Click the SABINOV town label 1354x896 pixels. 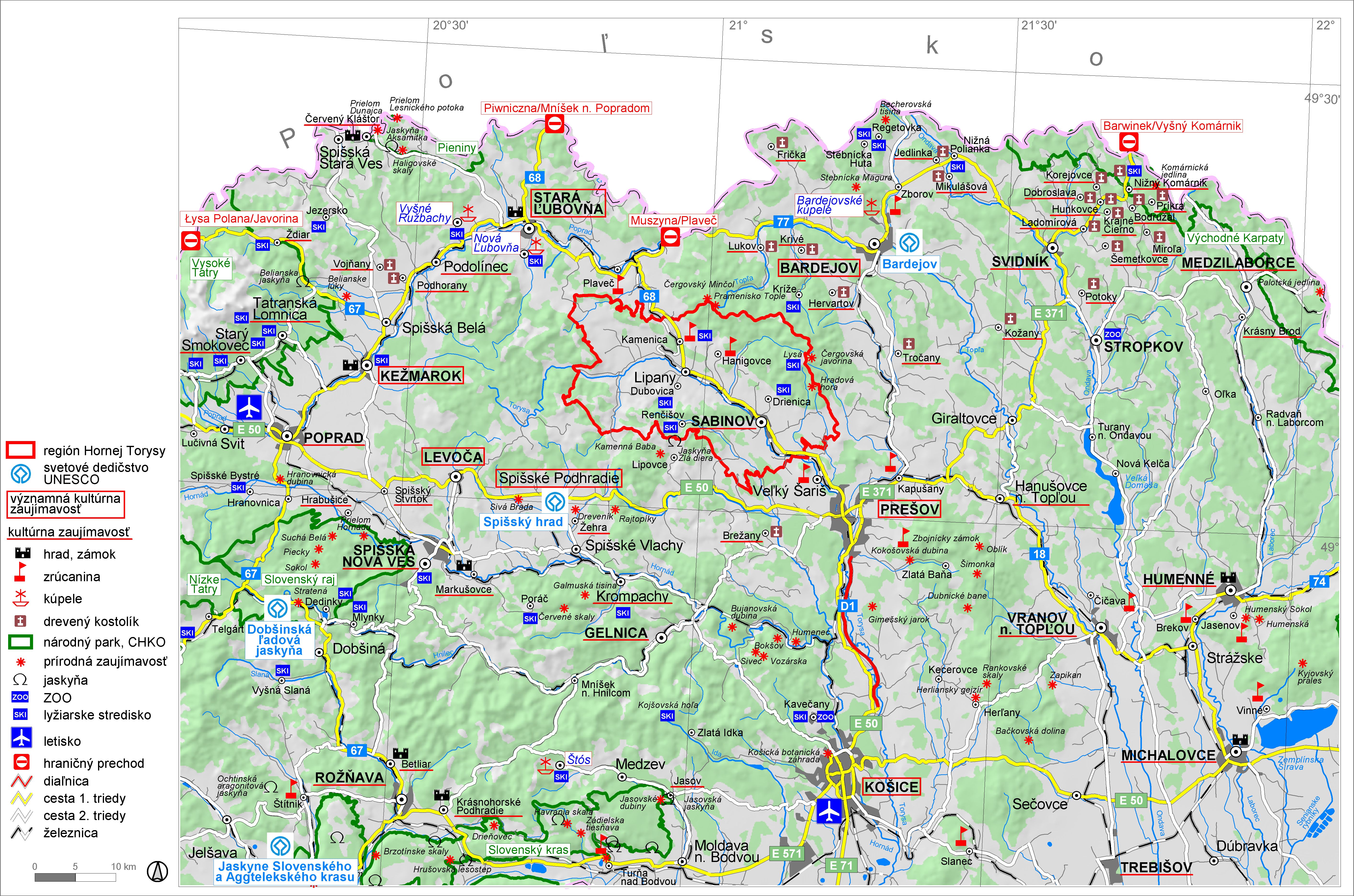[723, 421]
